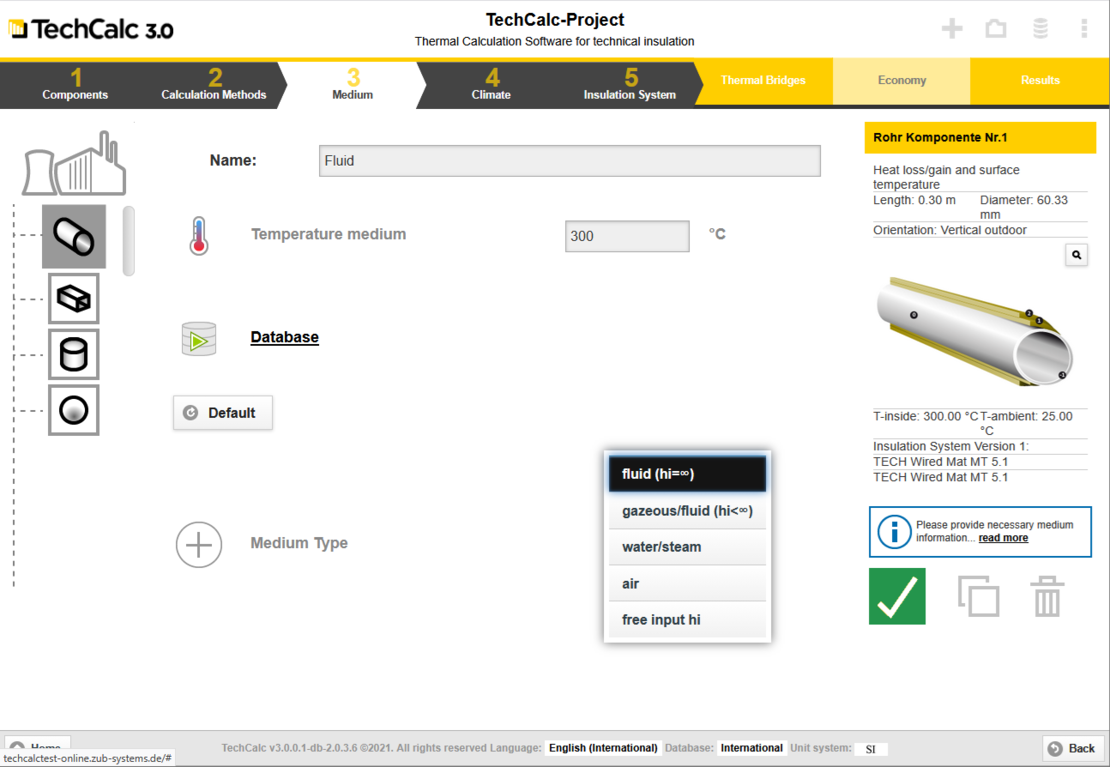This screenshot has height=767, width=1110.
Task: Select the pipe component icon
Action: coord(74,237)
